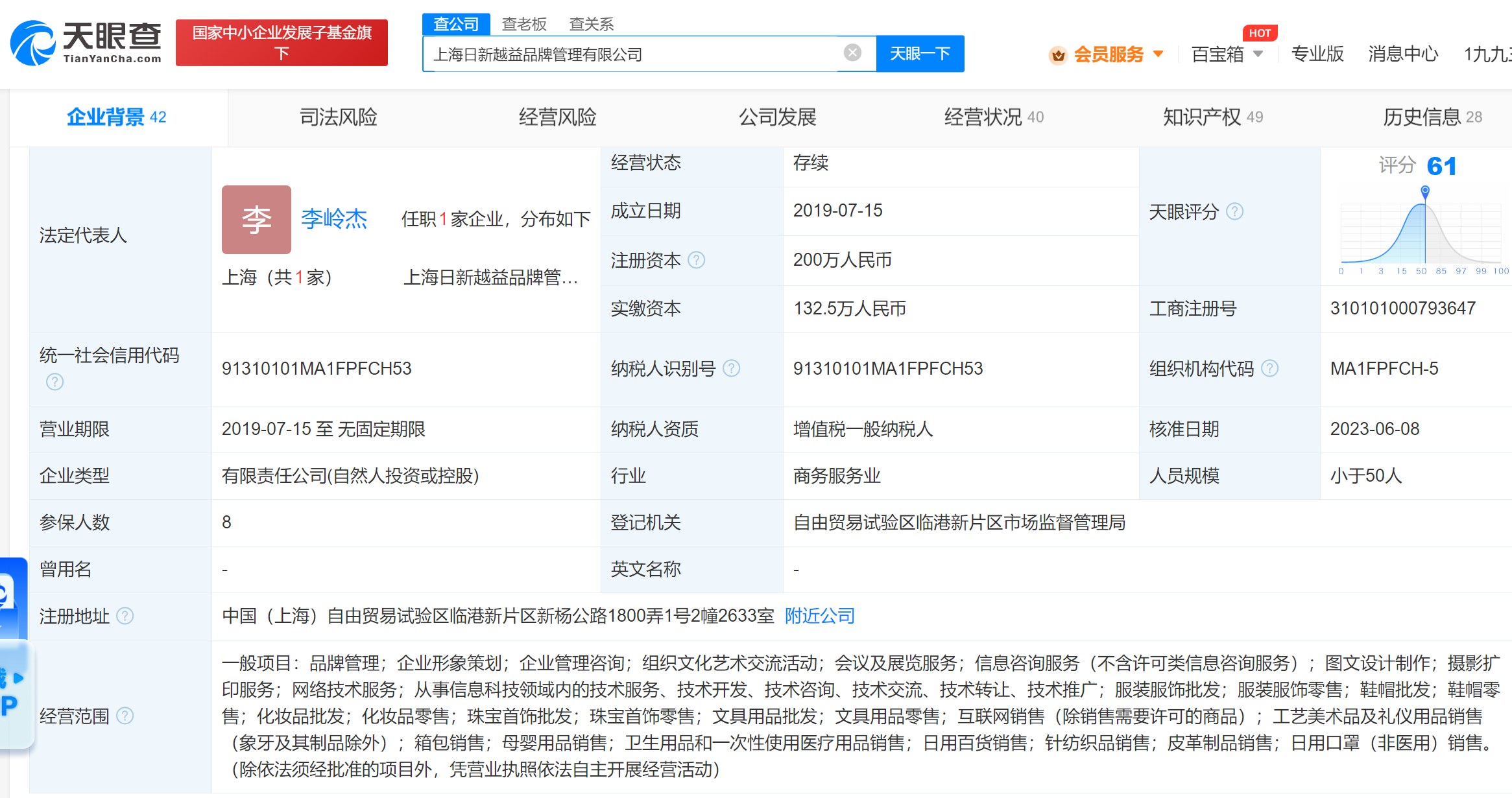Screen dimensions: 1512x798
Task: Select registration authority 自由贸易试验区临港新片区市场监督管理局
Action: coord(959,522)
